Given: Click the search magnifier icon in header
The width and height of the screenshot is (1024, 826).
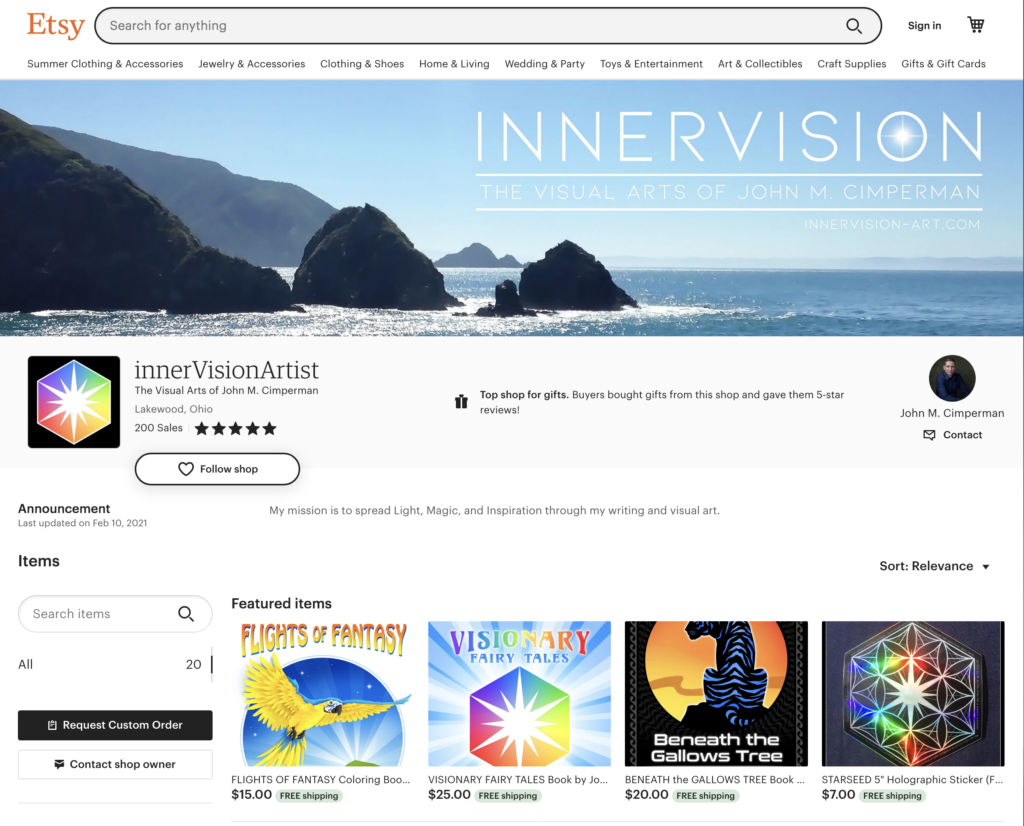Looking at the screenshot, I should coord(854,25).
